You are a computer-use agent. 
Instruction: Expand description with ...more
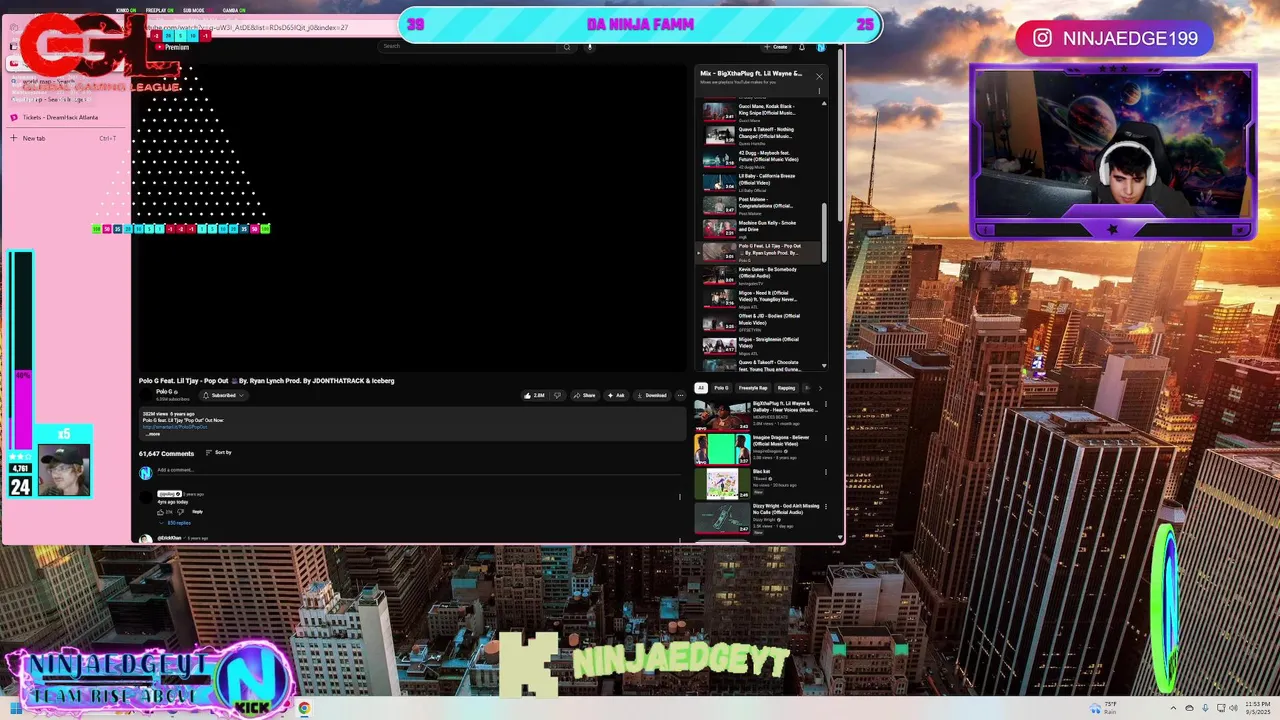point(152,434)
